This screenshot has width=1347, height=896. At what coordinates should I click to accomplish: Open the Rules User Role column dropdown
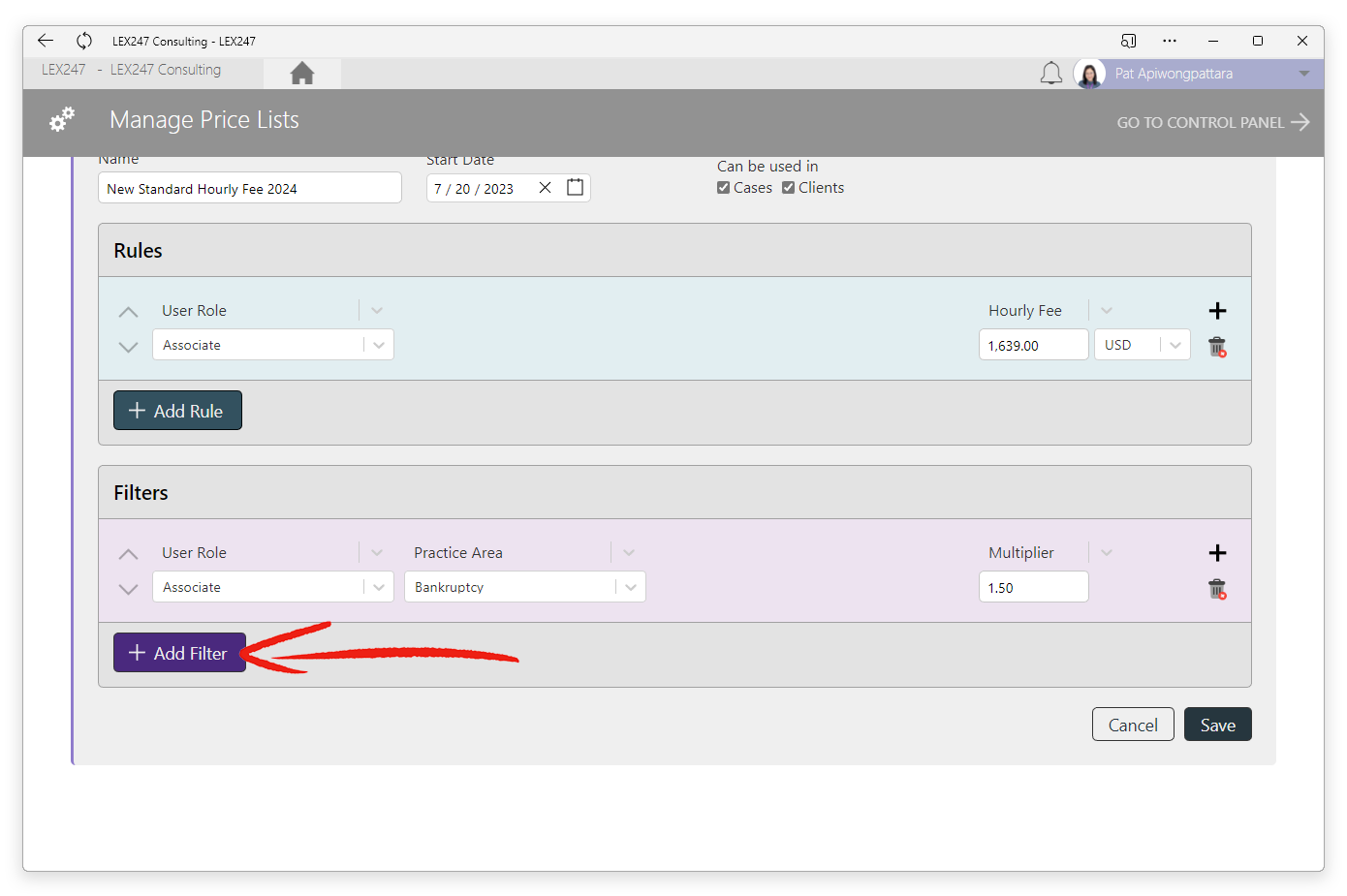point(377,310)
